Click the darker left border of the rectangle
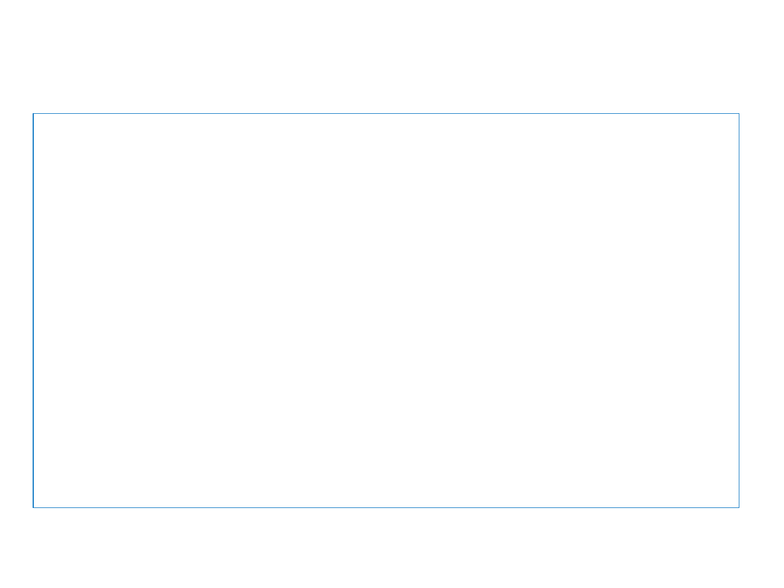This screenshot has height=588, width=784. [34, 310]
